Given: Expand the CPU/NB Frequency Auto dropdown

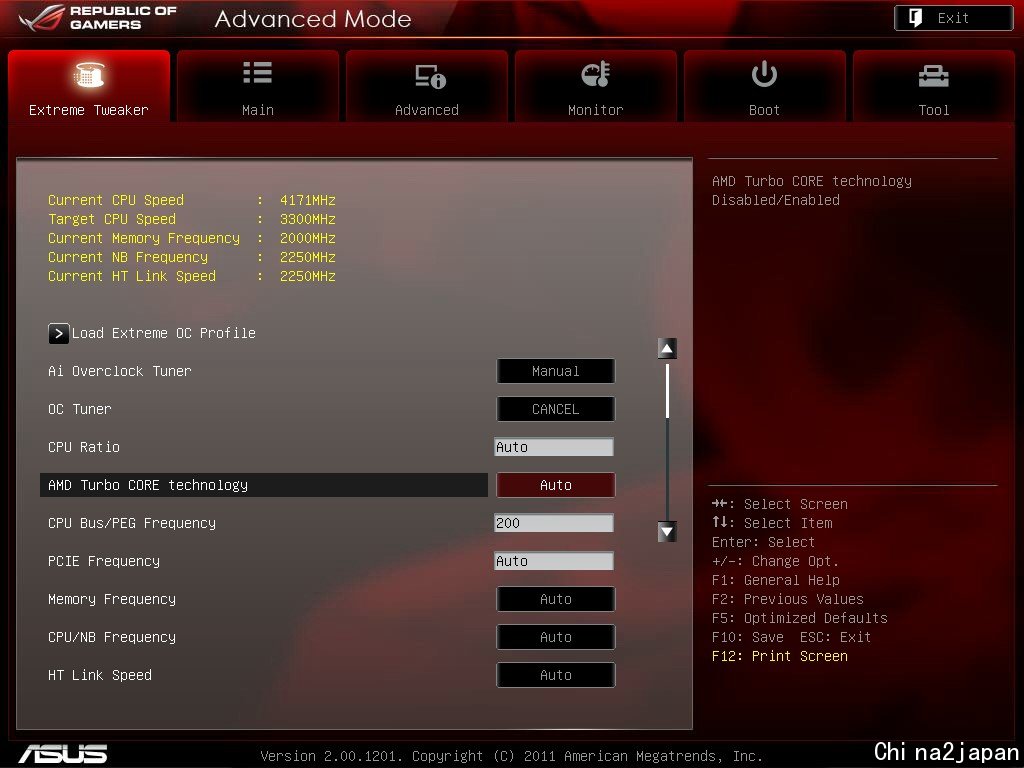Looking at the screenshot, I should [556, 637].
